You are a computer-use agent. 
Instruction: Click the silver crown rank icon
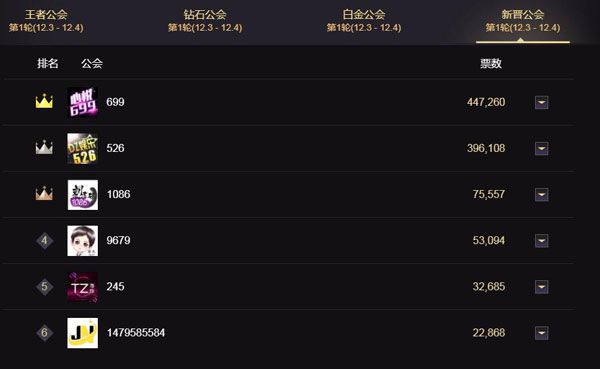click(44, 147)
